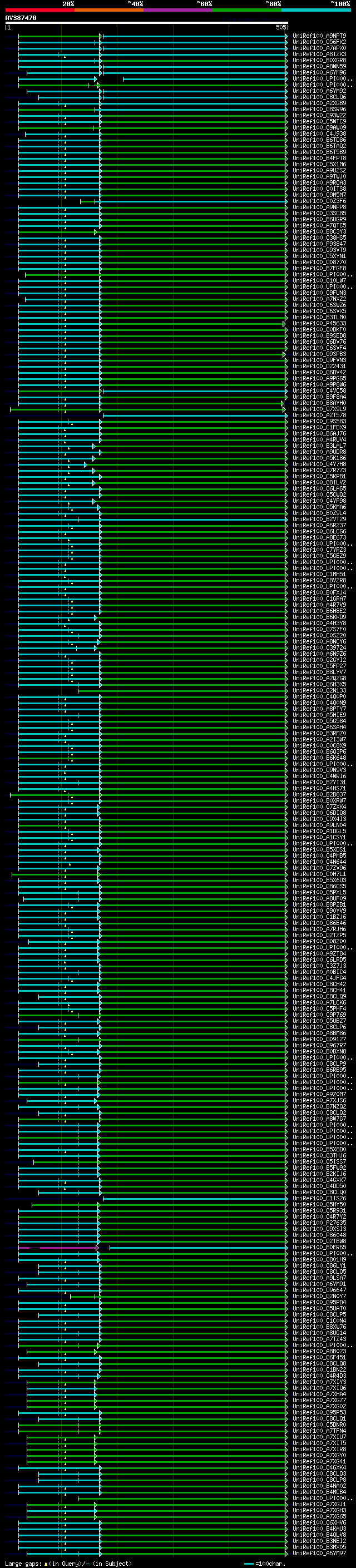Pick hit UniRef100_A7QTC5

coord(319,226)
